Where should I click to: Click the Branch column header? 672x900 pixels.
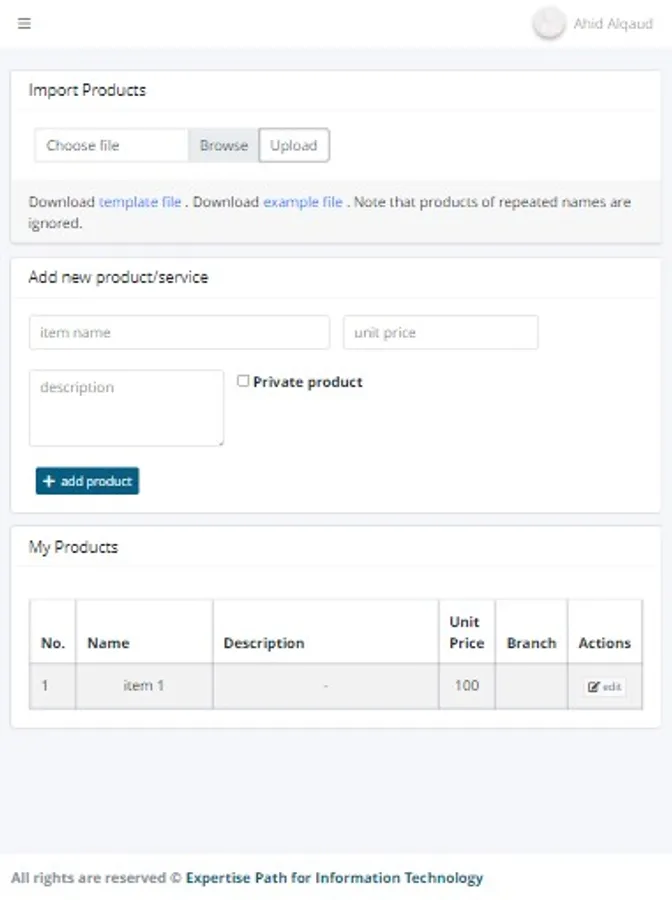pos(531,643)
